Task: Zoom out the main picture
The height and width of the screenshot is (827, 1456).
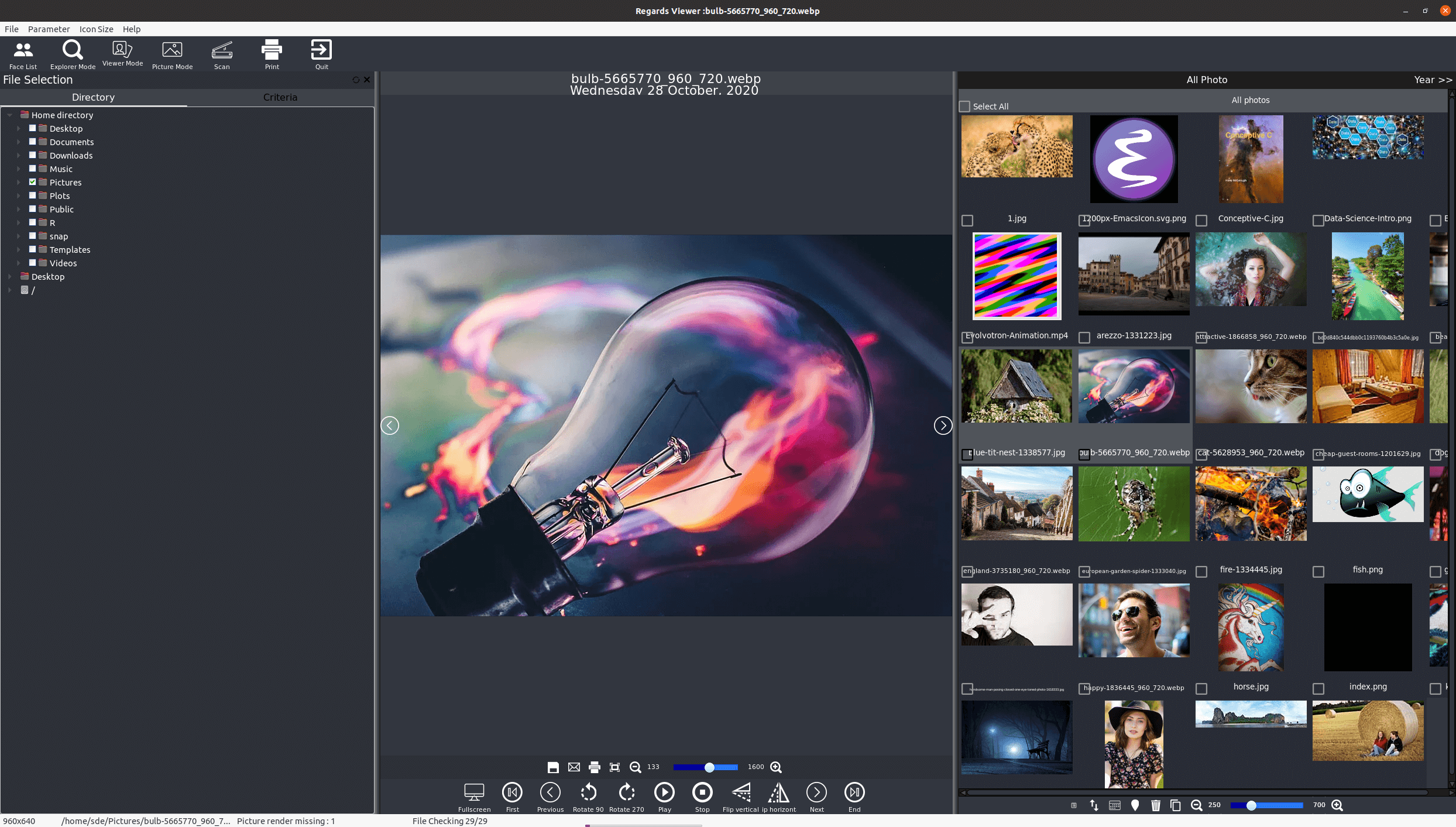Action: click(x=635, y=767)
